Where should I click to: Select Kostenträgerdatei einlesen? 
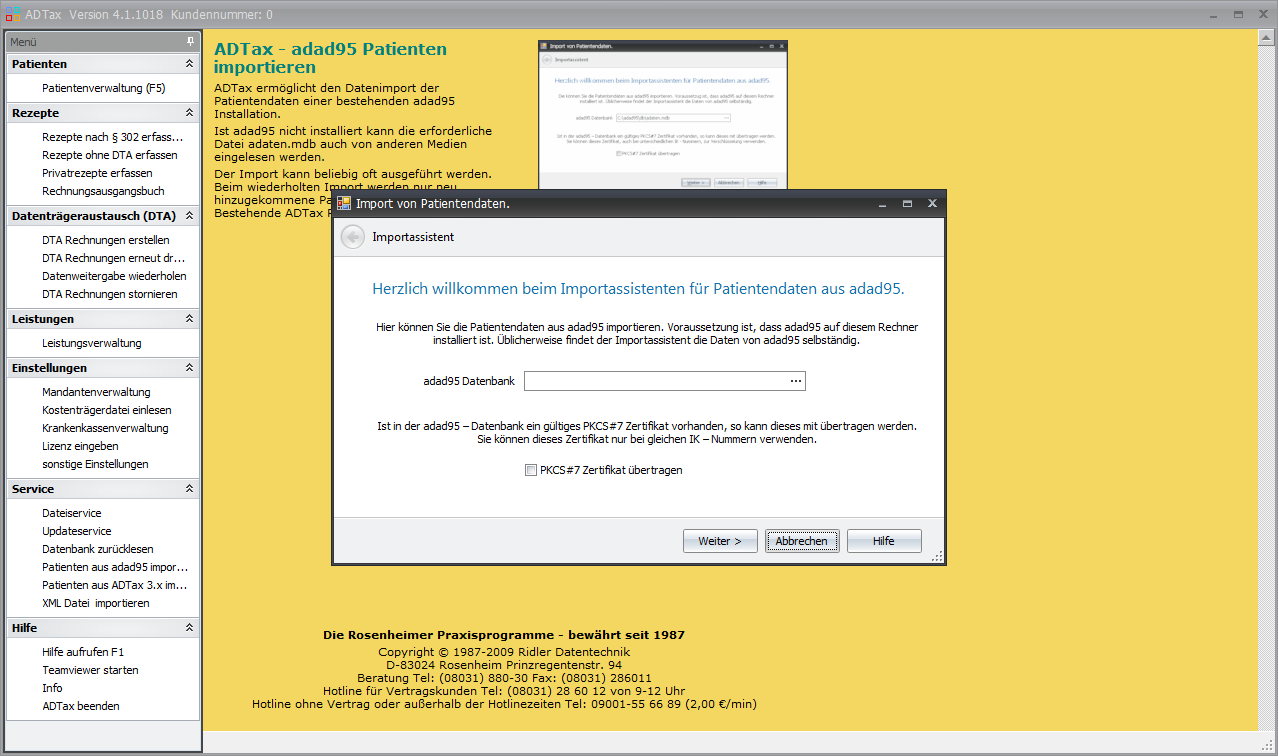[x=107, y=410]
